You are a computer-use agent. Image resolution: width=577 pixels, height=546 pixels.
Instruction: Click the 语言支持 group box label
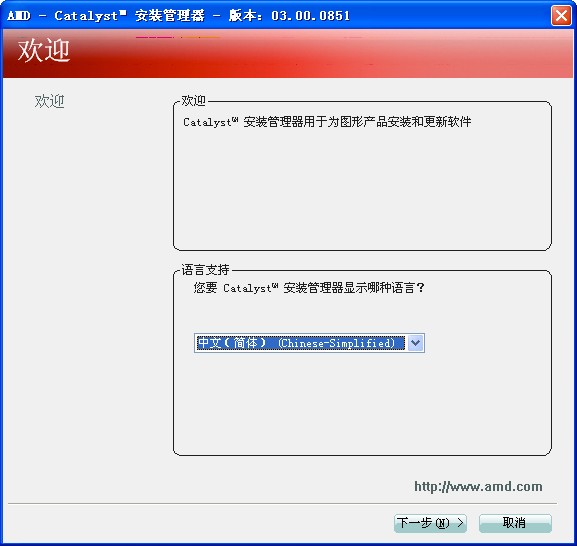pos(205,270)
